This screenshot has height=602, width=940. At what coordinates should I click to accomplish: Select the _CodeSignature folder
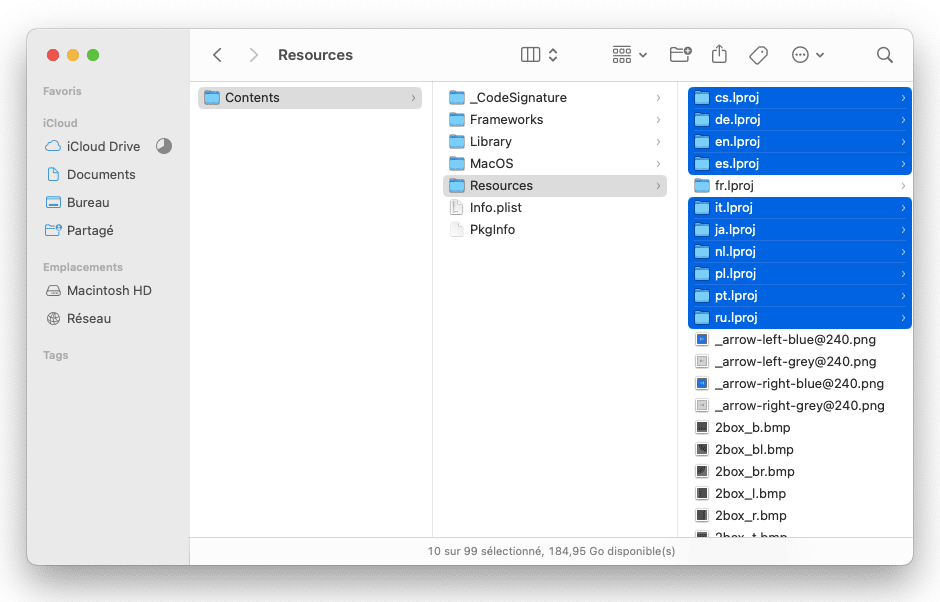tap(555, 98)
